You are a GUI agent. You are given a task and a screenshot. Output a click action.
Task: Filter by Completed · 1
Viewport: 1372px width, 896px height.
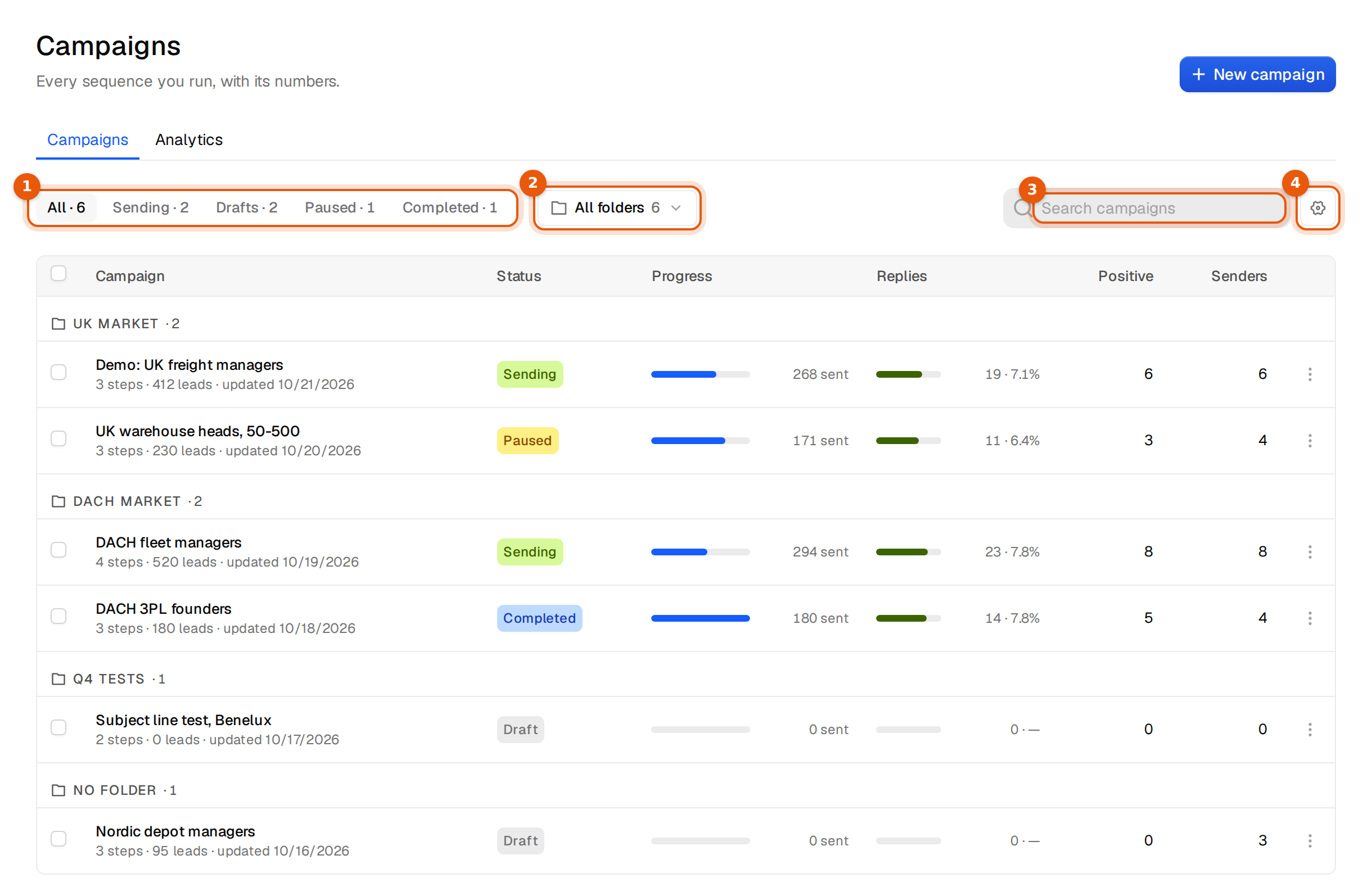point(450,207)
